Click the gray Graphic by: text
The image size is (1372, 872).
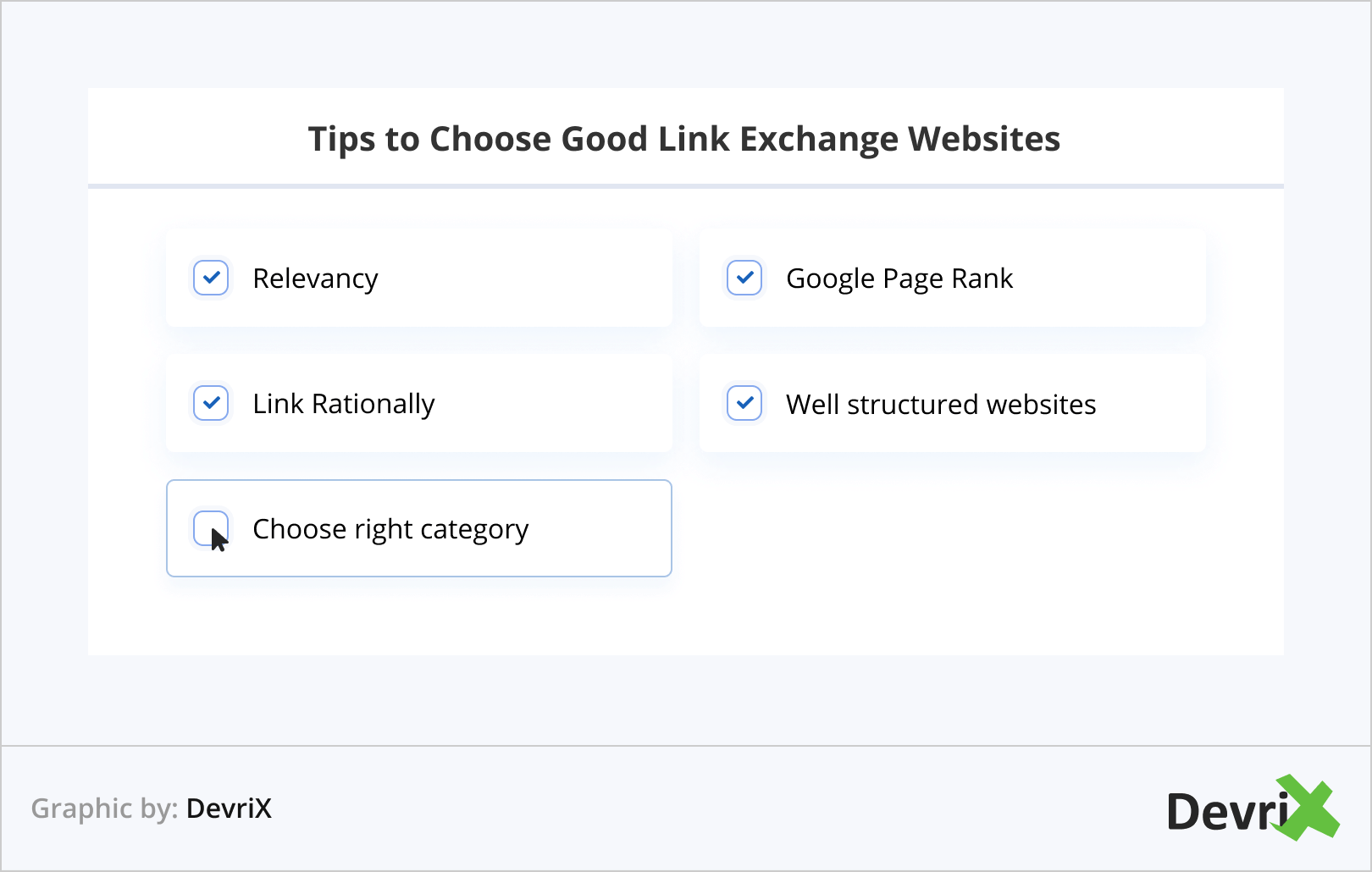click(104, 809)
